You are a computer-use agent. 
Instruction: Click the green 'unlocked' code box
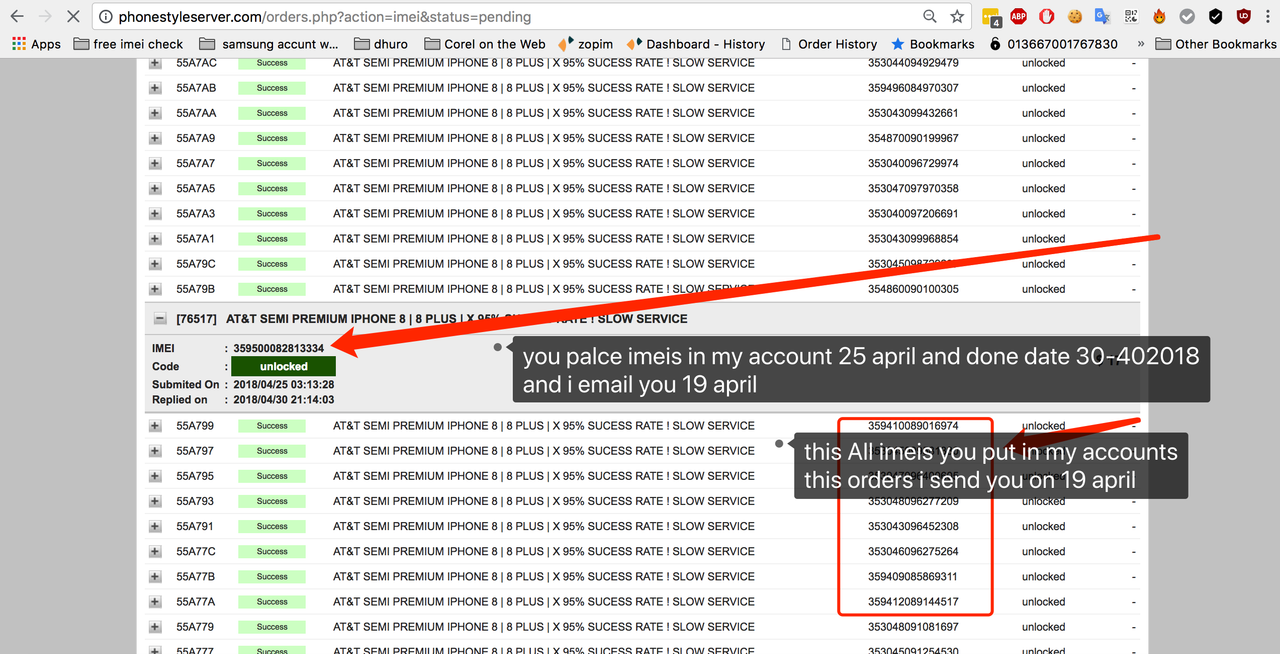(284, 366)
